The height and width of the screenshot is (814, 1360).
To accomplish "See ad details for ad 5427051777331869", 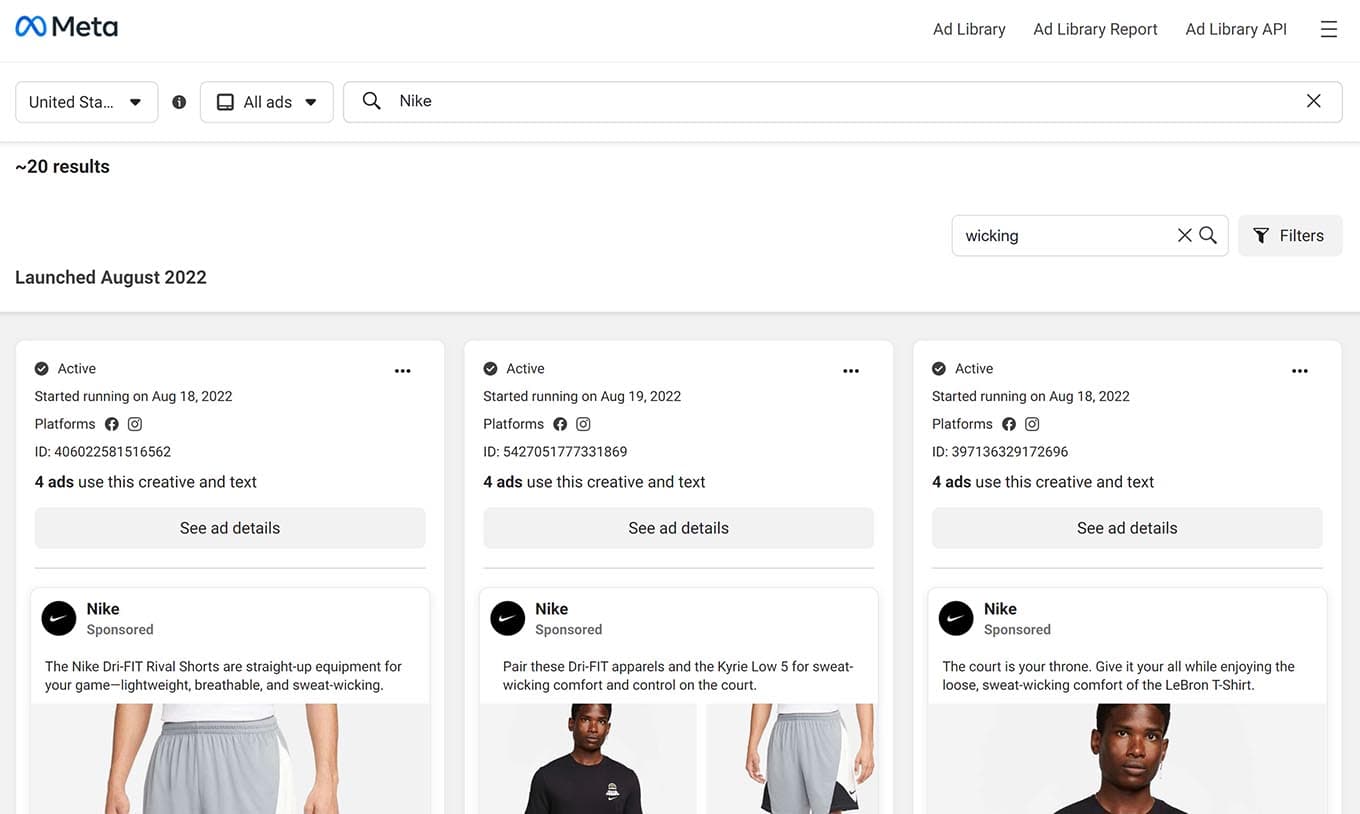I will point(679,528).
